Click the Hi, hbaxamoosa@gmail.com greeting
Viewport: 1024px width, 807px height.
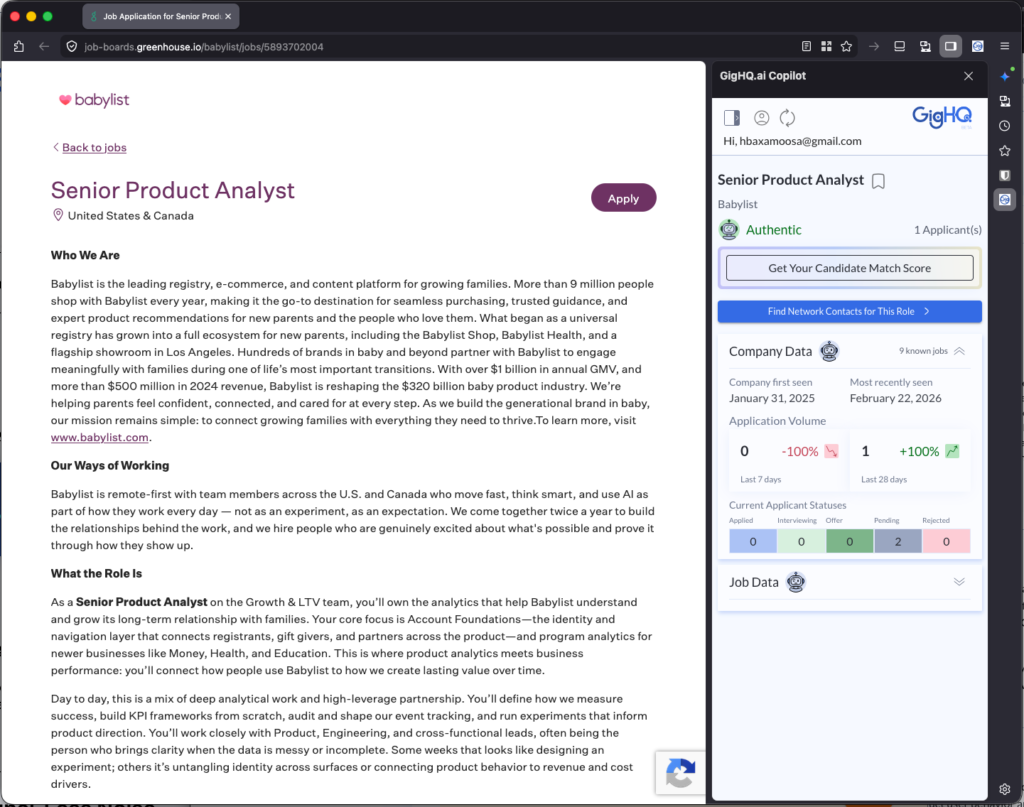coord(792,141)
